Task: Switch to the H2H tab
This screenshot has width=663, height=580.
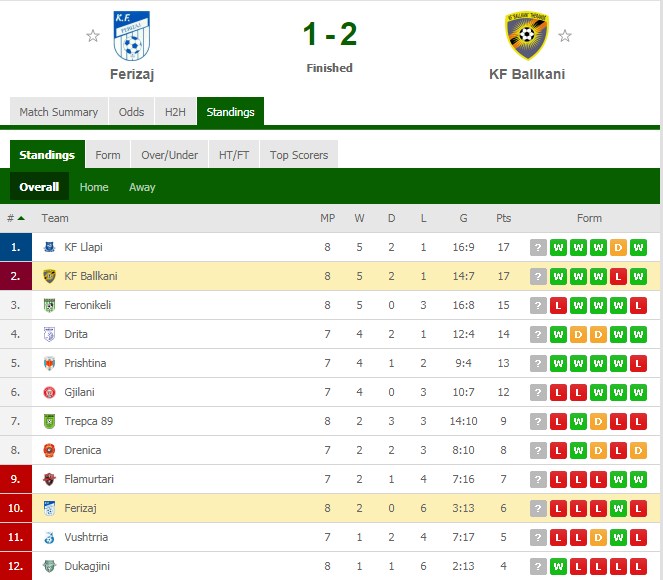Action: click(x=175, y=112)
